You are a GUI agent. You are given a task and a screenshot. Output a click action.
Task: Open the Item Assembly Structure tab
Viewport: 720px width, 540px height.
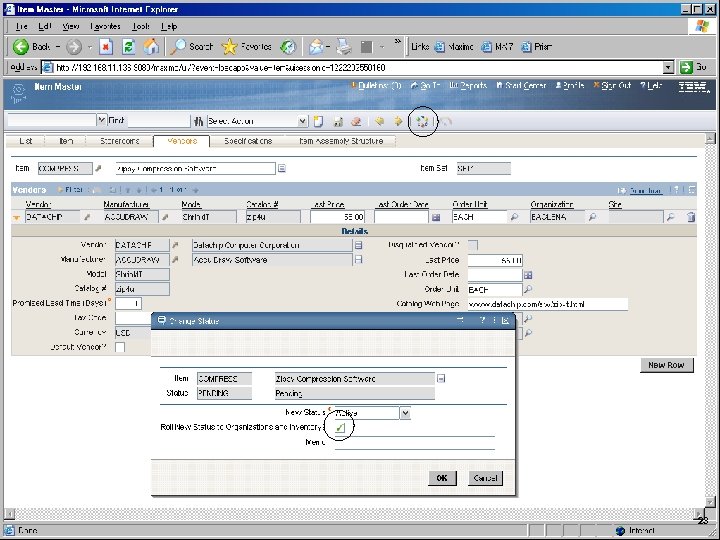341,141
